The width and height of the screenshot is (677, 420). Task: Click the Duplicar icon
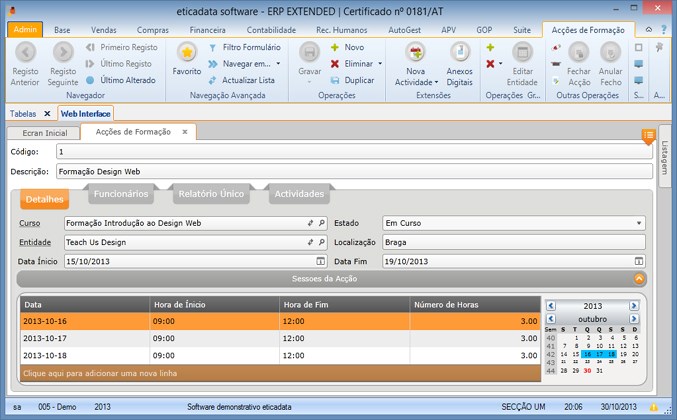[x=335, y=80]
